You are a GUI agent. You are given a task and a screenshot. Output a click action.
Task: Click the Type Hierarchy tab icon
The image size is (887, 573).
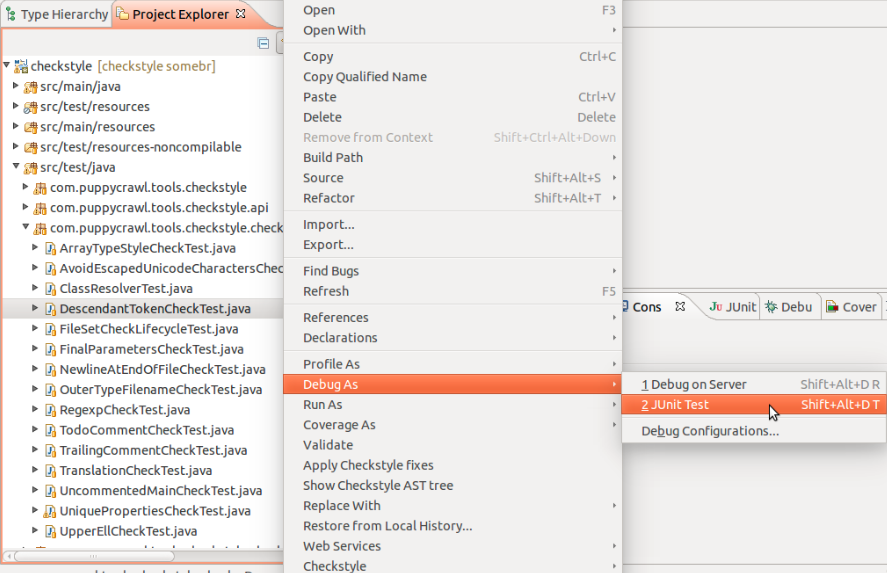(11, 15)
